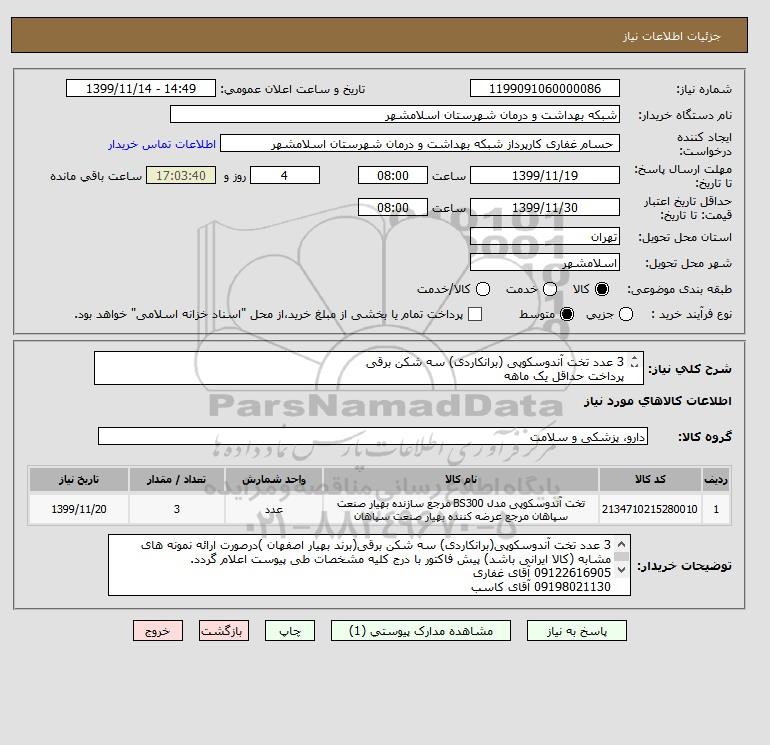Image resolution: width=770 pixels, height=745 pixels.
Task: Click row number cell 1
Action: point(716,509)
